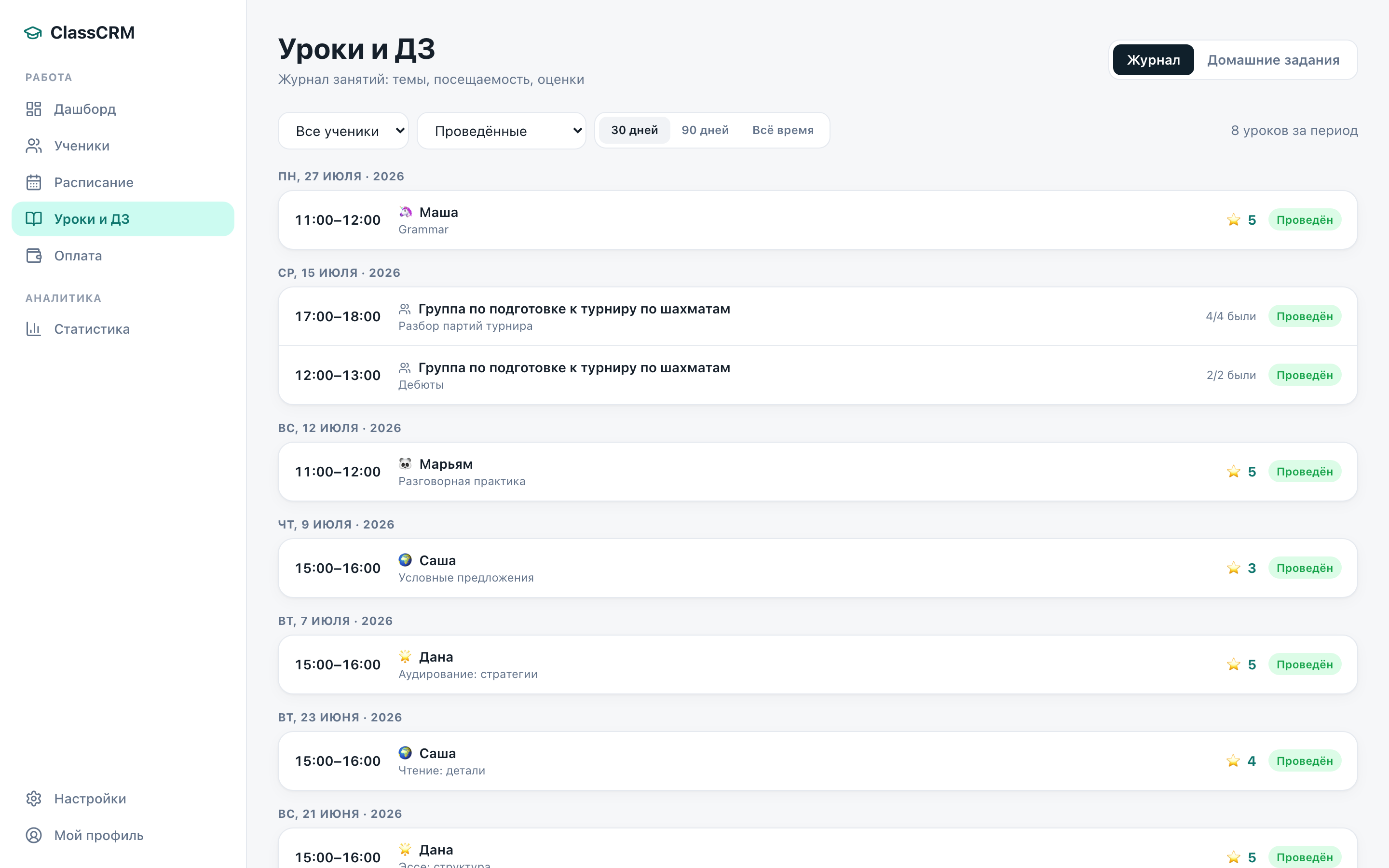Click rating star in Маша Grammar lesson
1389x868 pixels.
[x=1233, y=220]
